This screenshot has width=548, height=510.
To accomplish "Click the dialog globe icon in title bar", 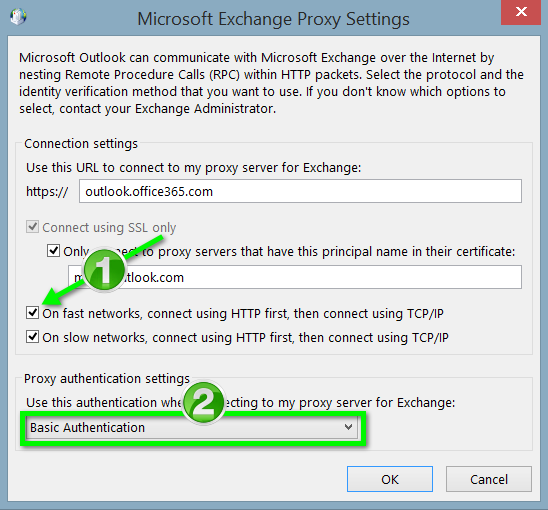I will point(18,16).
